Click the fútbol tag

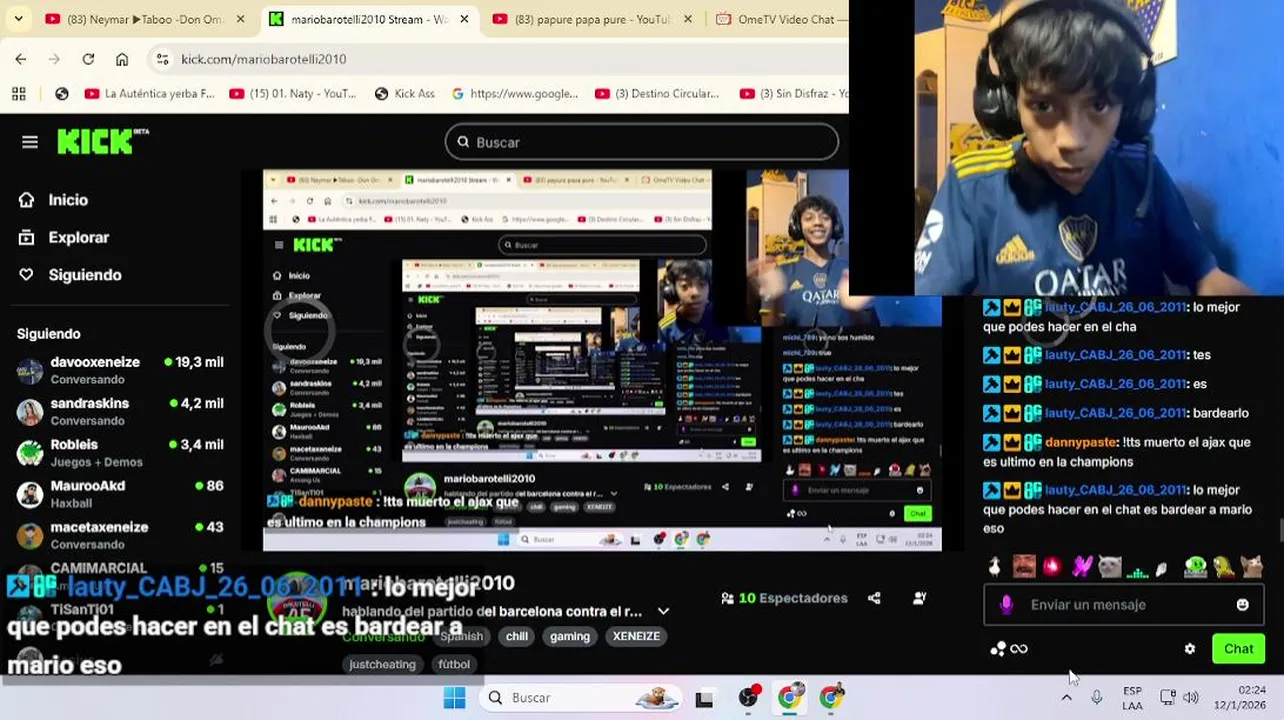click(454, 664)
